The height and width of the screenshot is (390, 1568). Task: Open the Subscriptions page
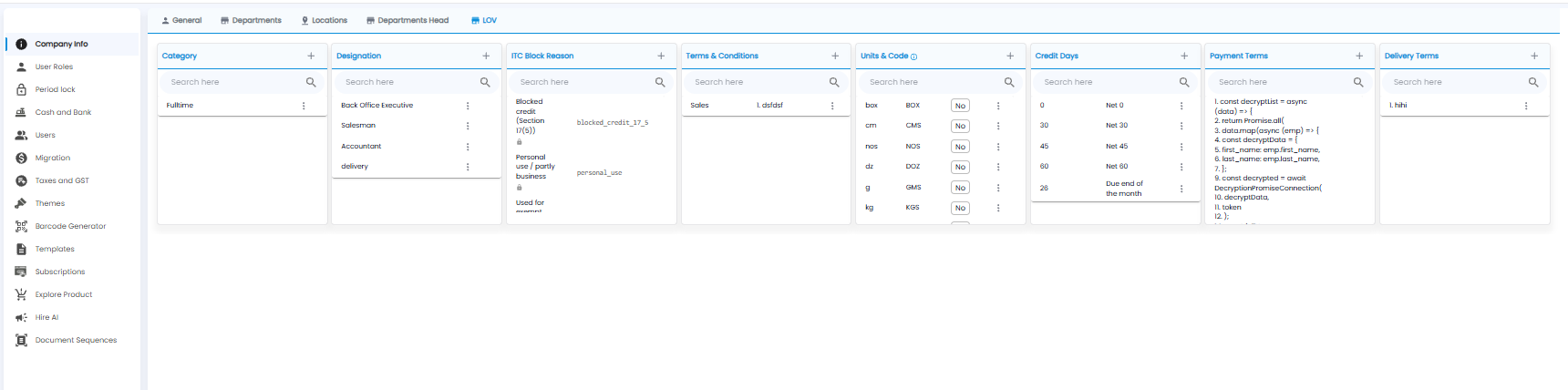click(x=60, y=272)
